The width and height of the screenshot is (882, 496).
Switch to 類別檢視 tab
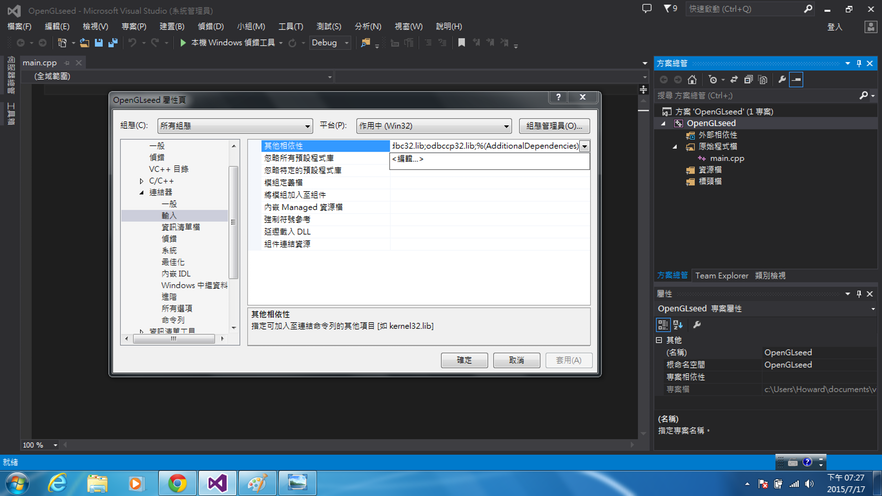[770, 276]
